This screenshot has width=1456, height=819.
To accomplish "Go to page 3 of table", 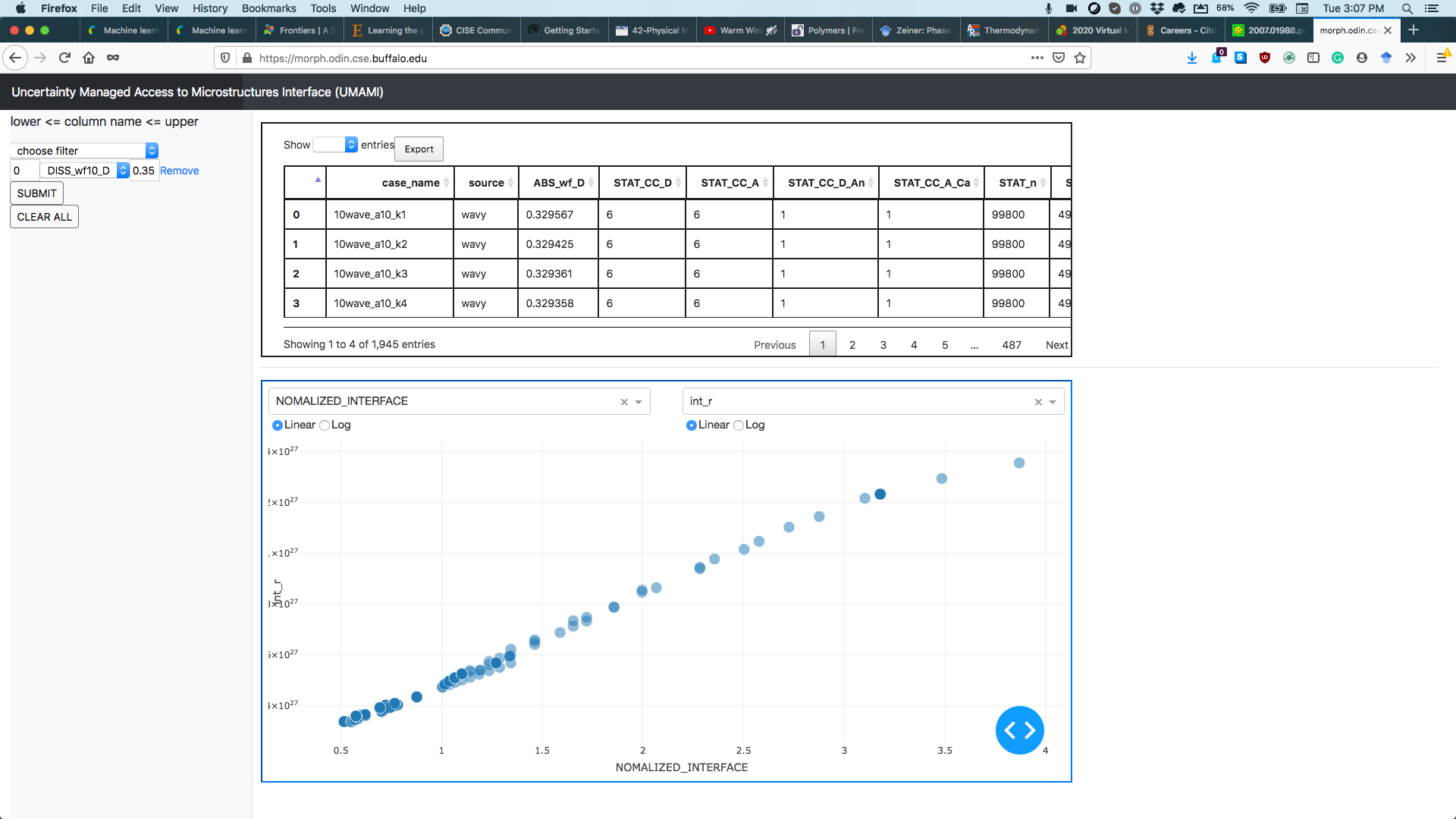I will point(883,345).
